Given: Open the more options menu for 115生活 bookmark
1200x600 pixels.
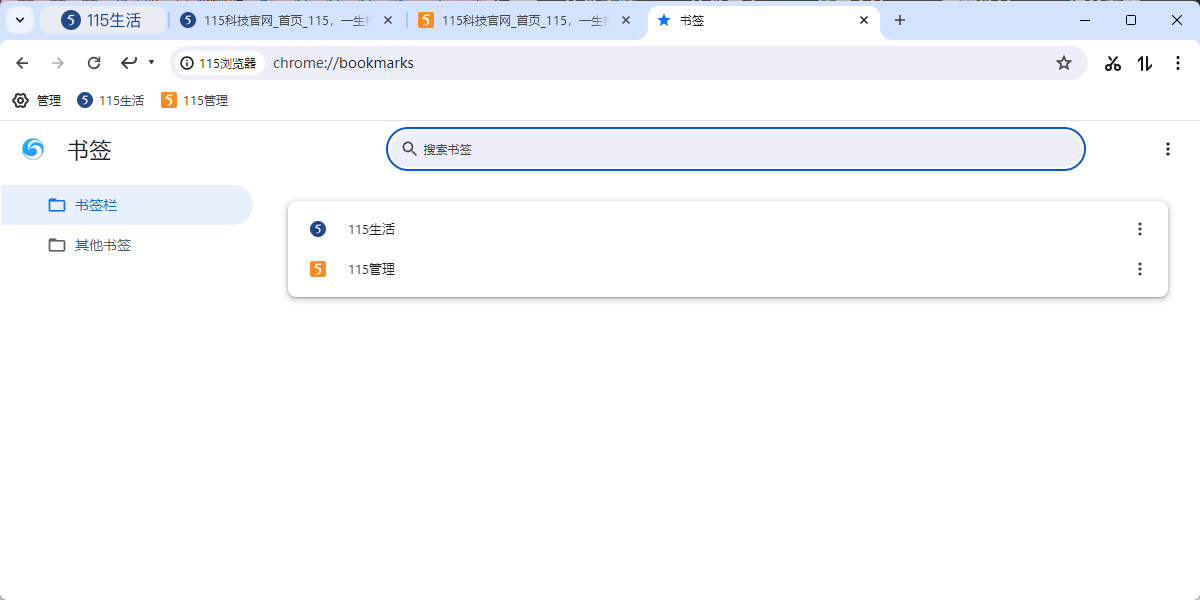Looking at the screenshot, I should [1139, 229].
